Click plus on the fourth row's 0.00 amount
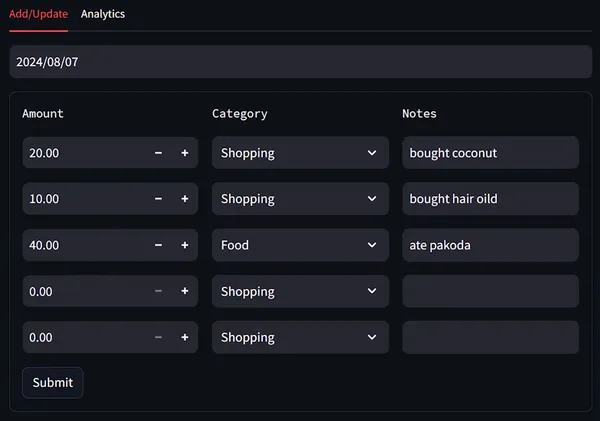Viewport: 600px width, 421px height. tap(185, 291)
